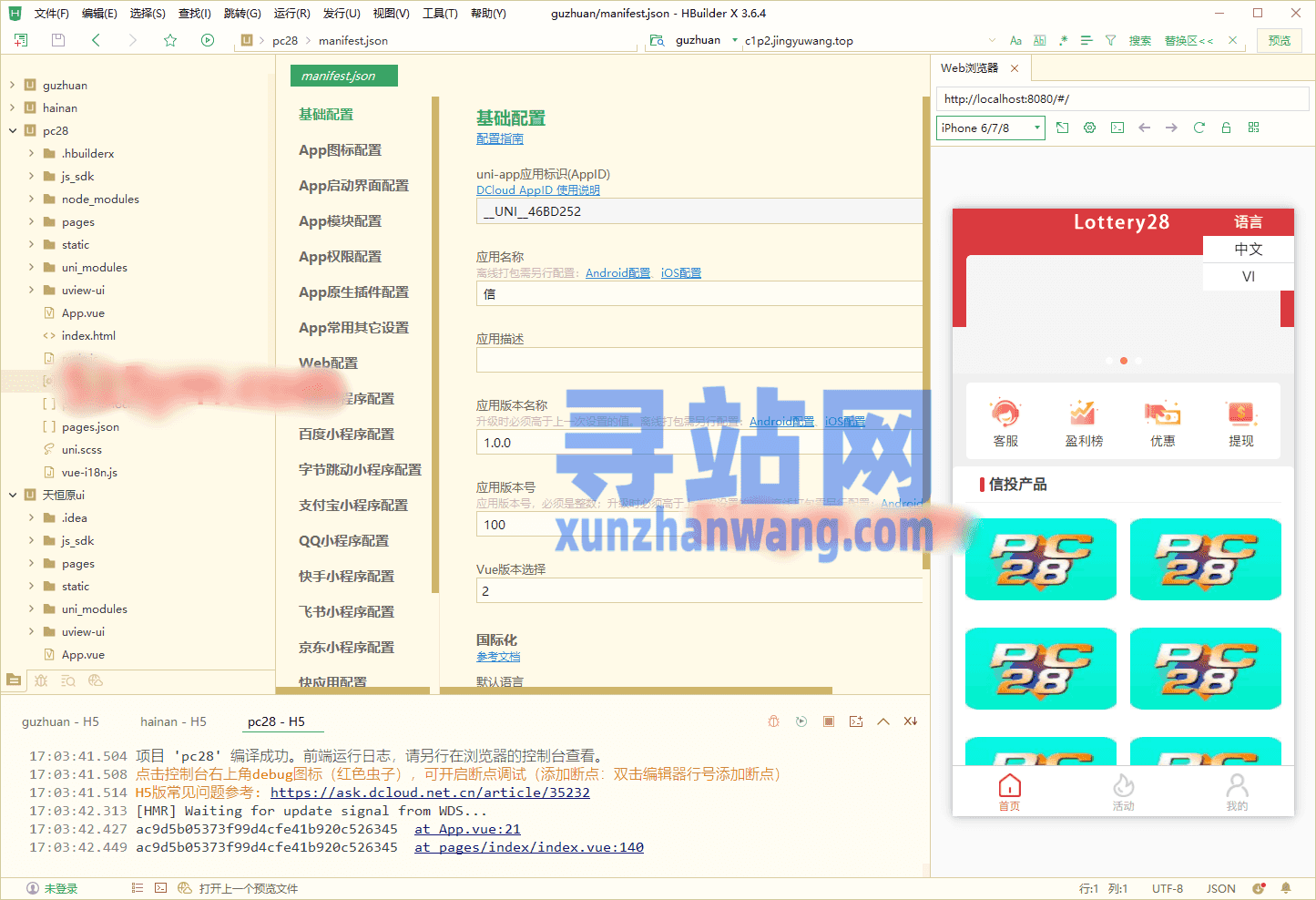Image resolution: width=1316 pixels, height=900 pixels.
Task: Click the browser forward arrow
Action: (1171, 128)
